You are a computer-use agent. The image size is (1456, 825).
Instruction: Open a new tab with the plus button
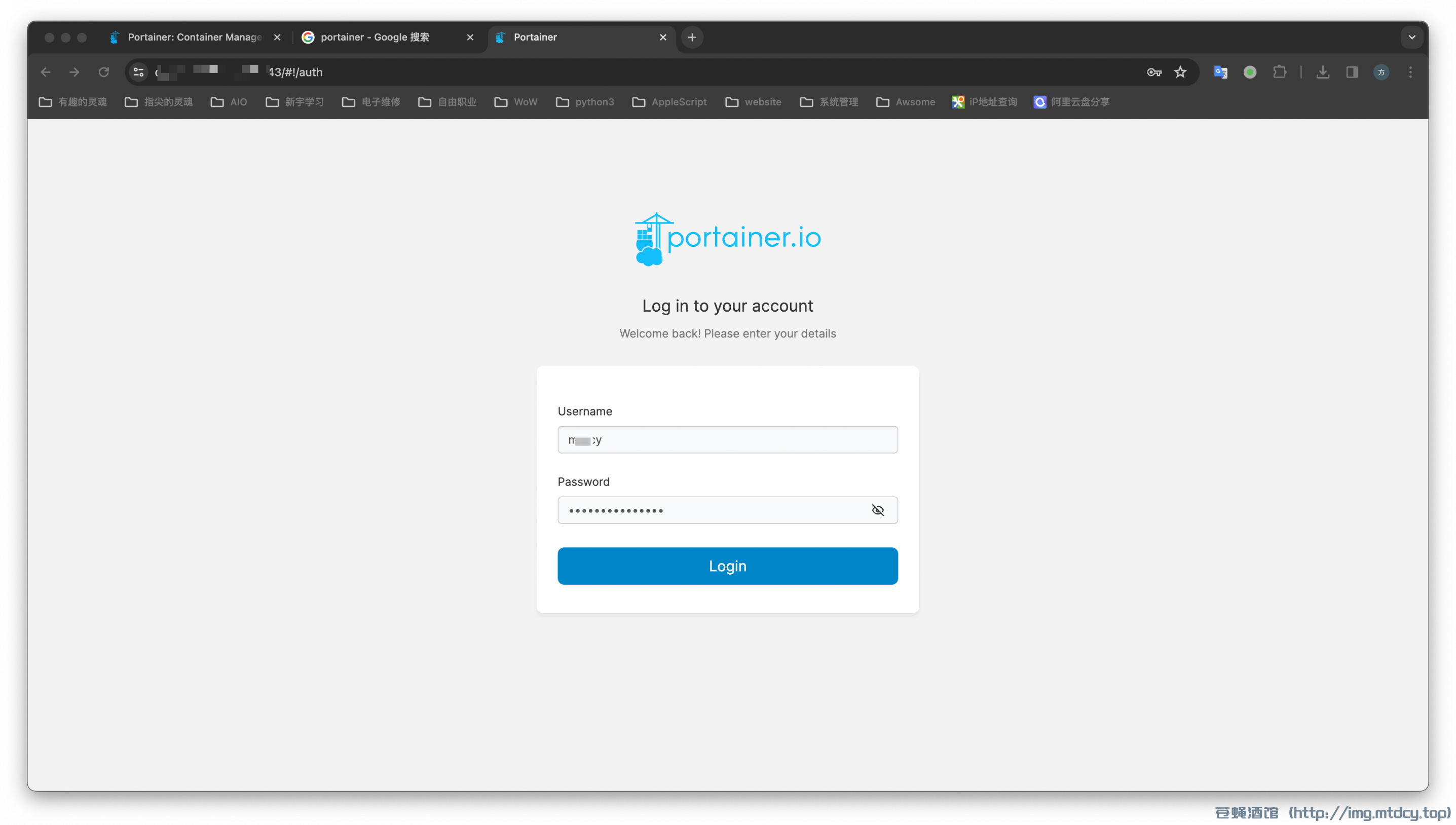[x=692, y=37]
